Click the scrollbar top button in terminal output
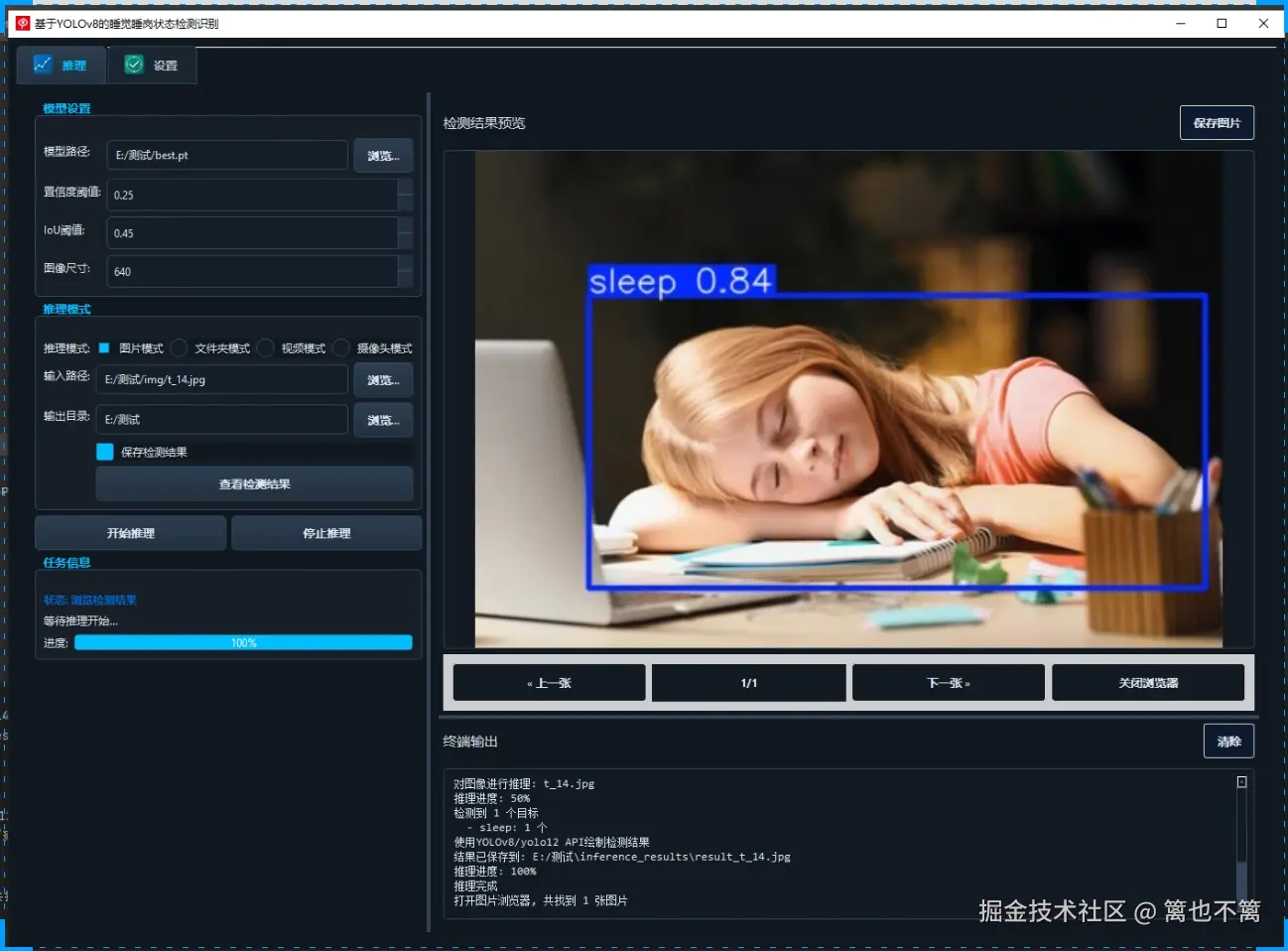This screenshot has width=1288, height=951. (x=1241, y=782)
